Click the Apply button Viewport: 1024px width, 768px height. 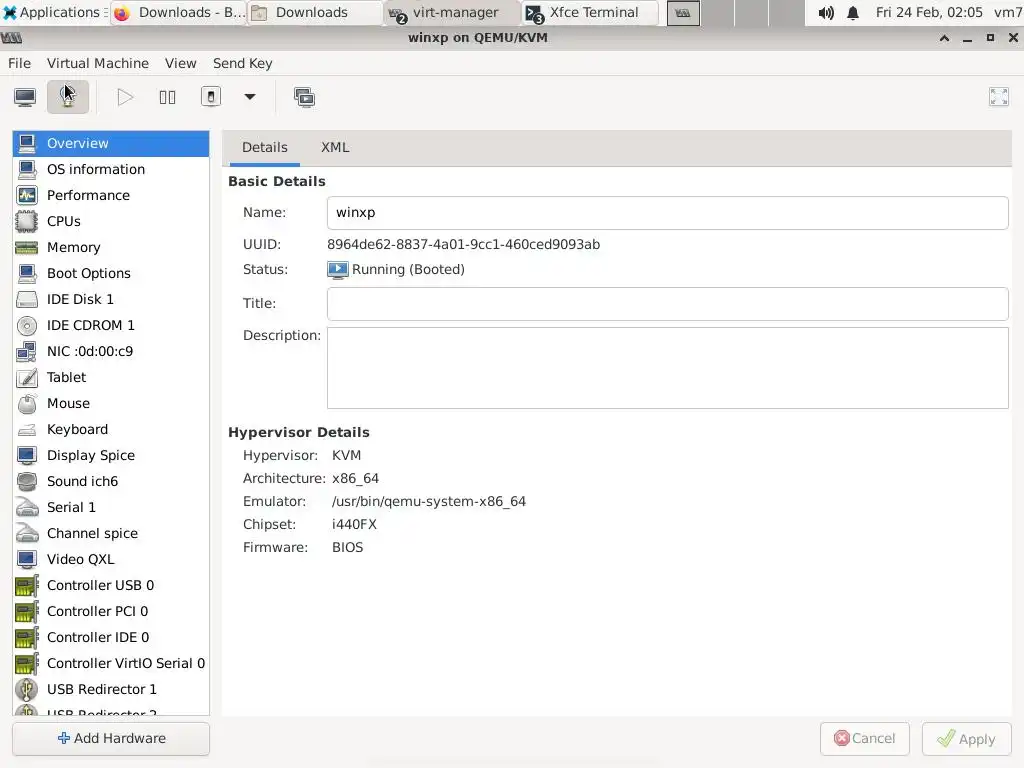click(x=967, y=739)
